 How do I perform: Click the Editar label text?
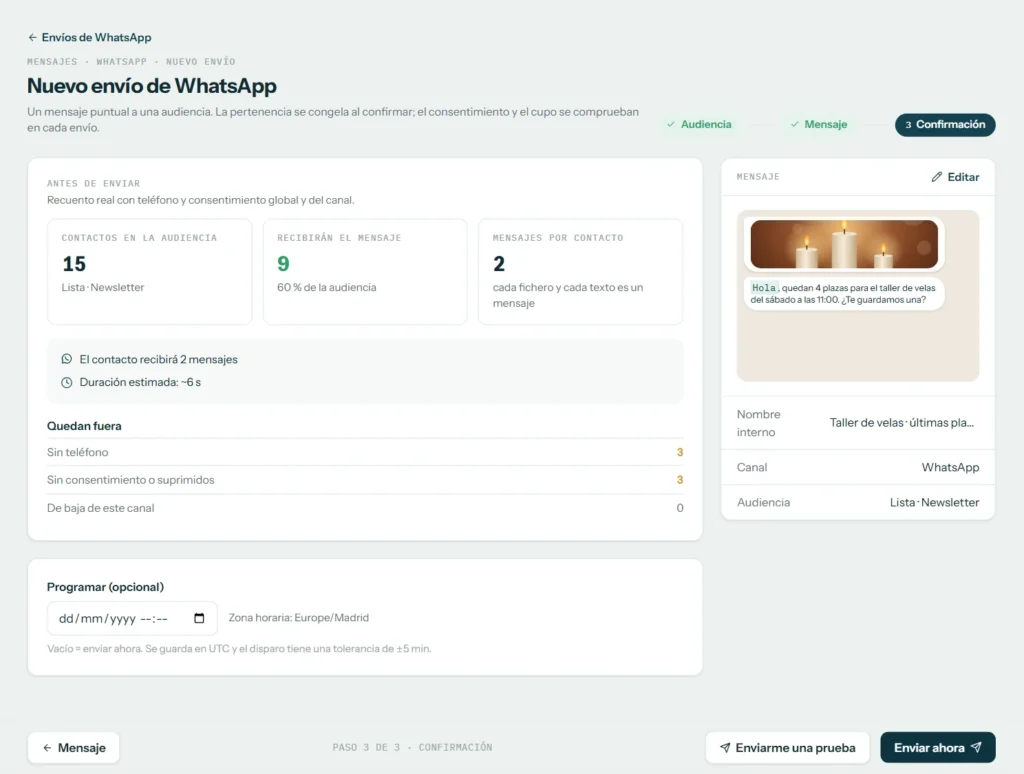point(963,177)
